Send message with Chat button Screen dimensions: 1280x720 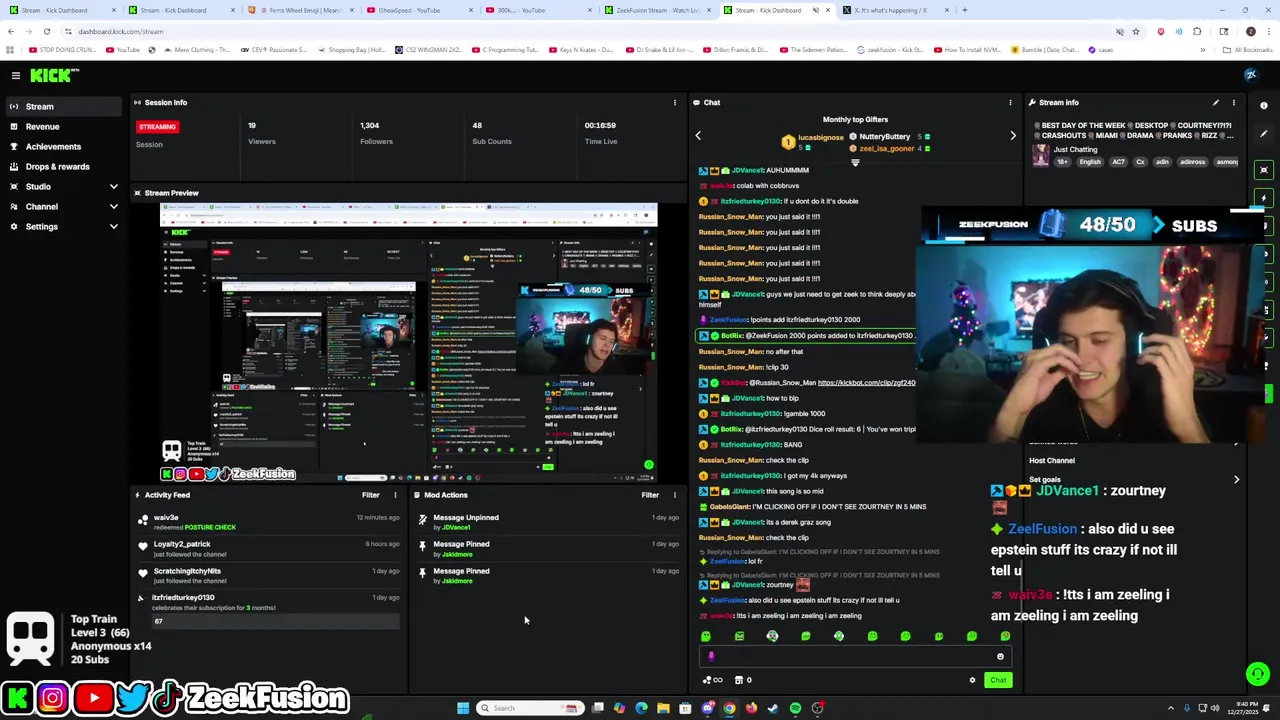point(998,680)
